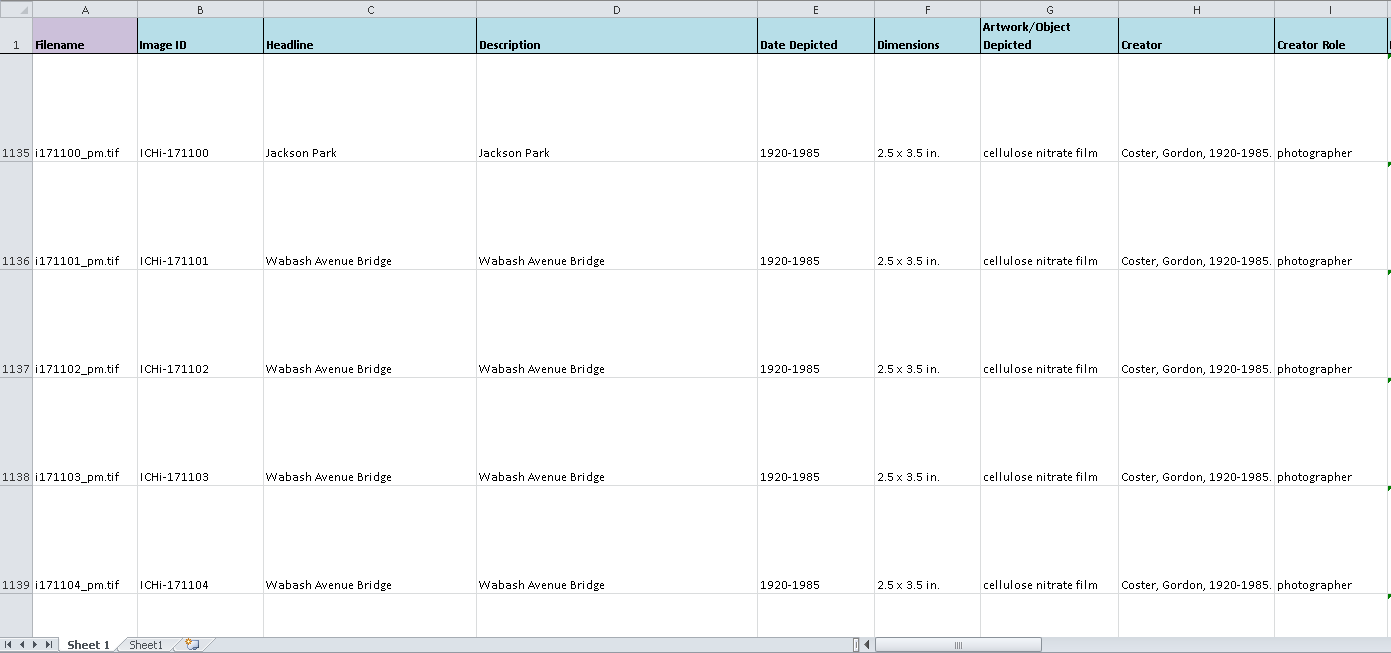
Task: Click the tab bar split handle
Action: (856, 645)
